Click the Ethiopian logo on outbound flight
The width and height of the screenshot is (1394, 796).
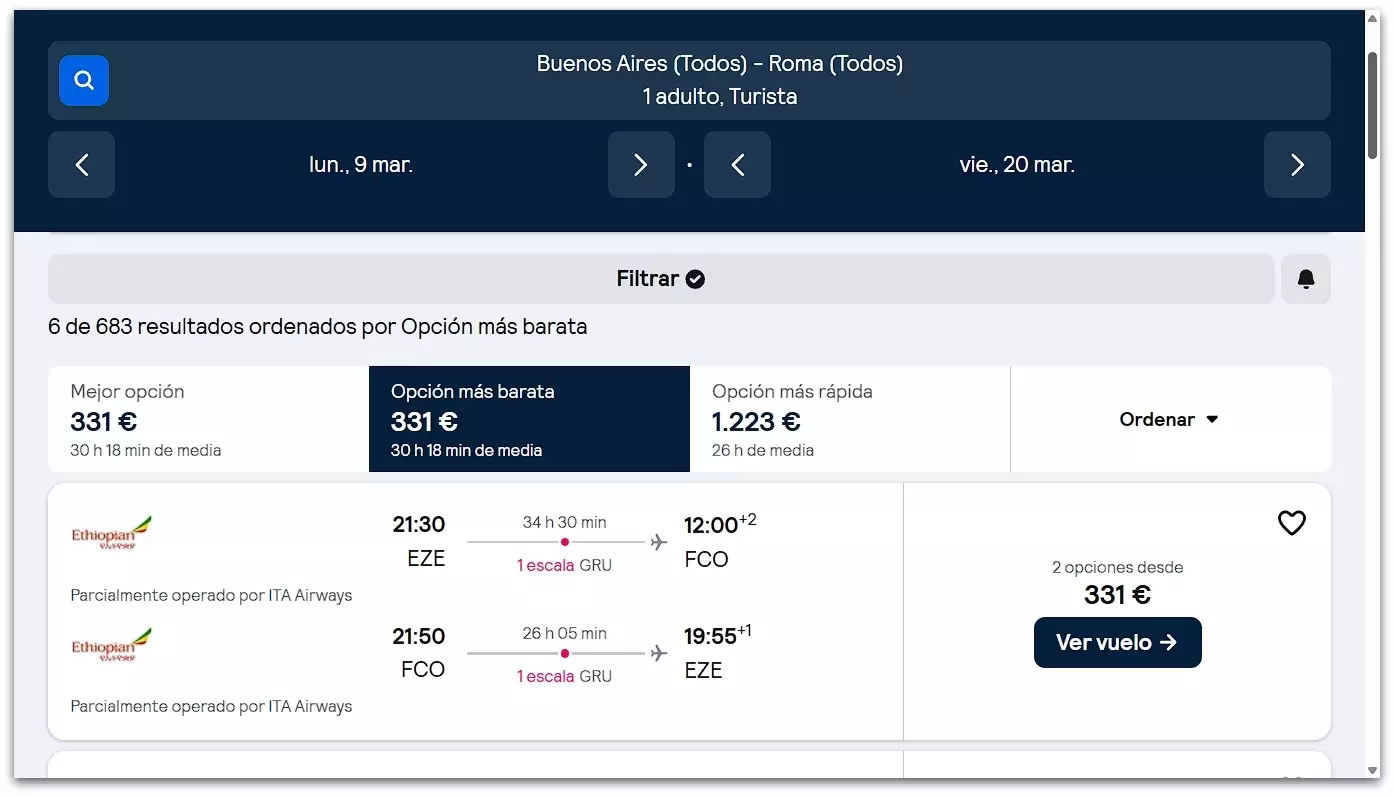click(x=111, y=534)
